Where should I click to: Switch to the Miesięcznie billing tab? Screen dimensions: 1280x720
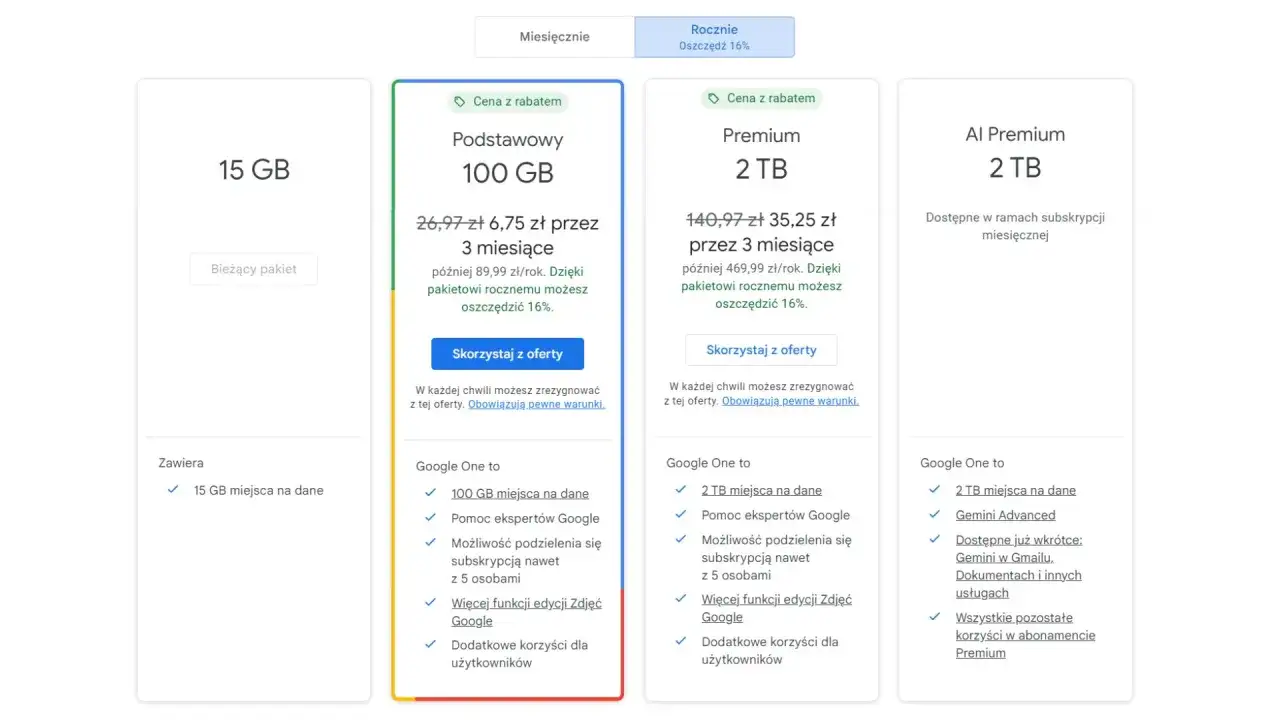[553, 36]
